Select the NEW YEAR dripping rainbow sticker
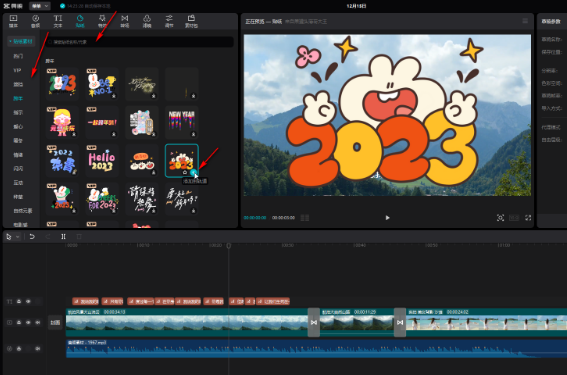This screenshot has width=567, height=375. pos(182,122)
